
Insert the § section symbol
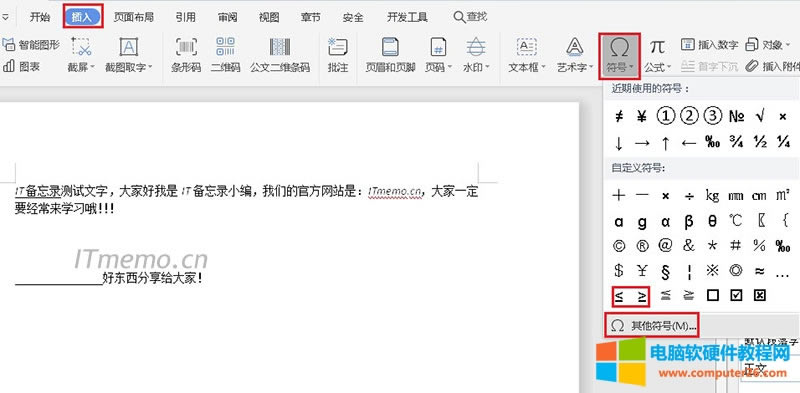(665, 272)
